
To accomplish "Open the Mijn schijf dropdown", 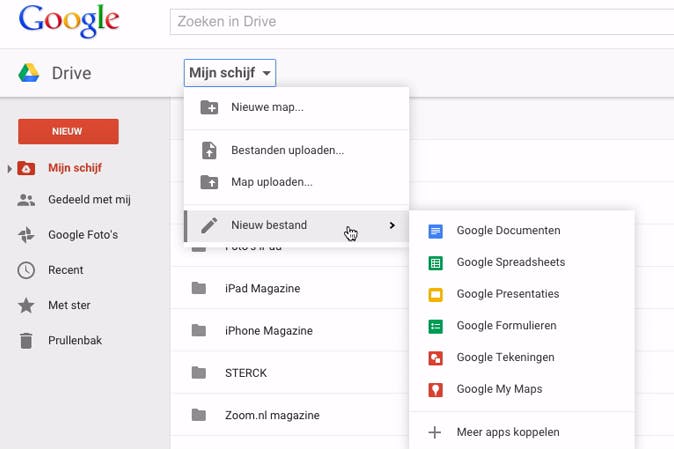I will point(230,73).
